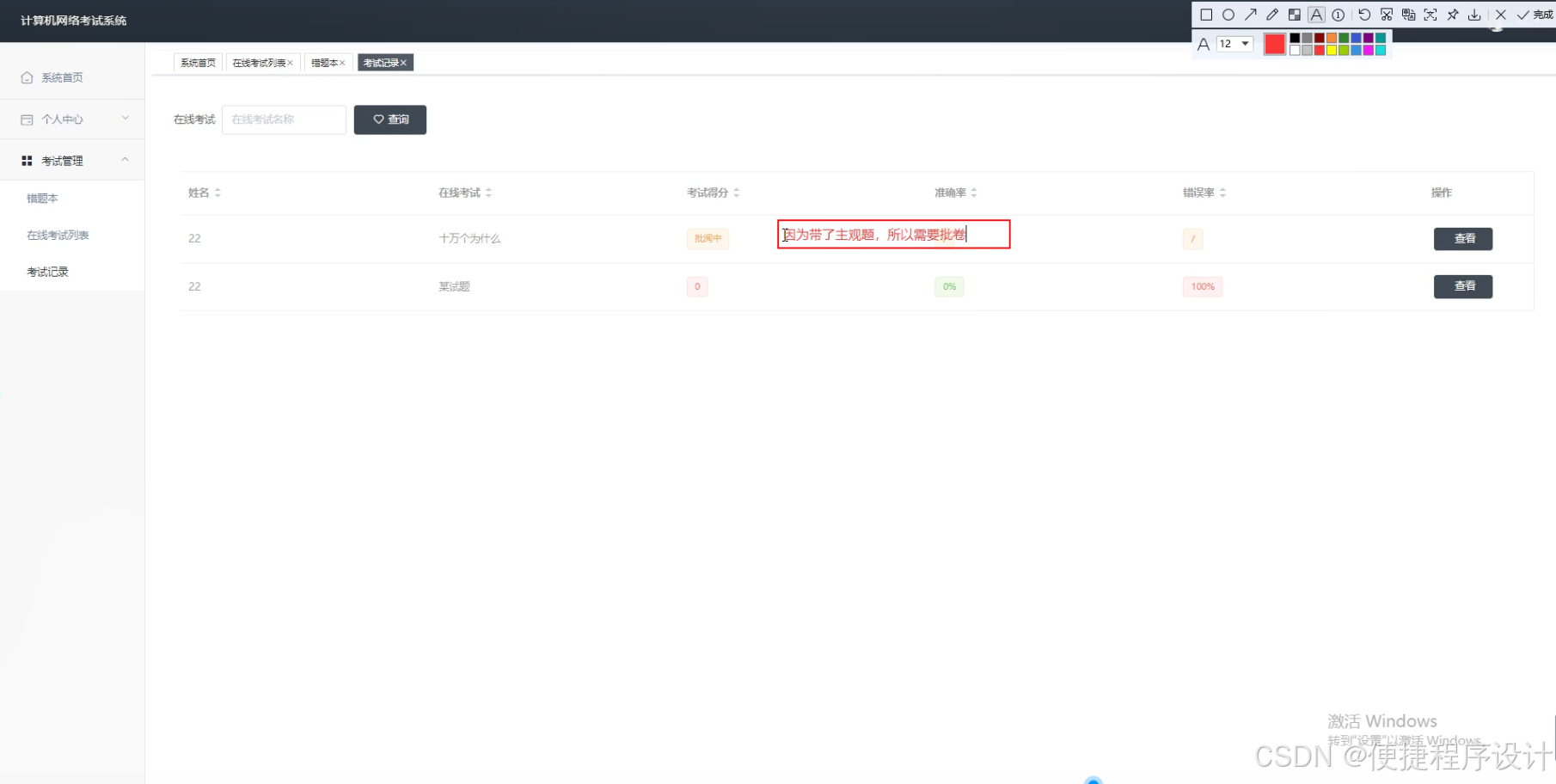Open 错题本 in the sidebar

[x=72, y=198]
